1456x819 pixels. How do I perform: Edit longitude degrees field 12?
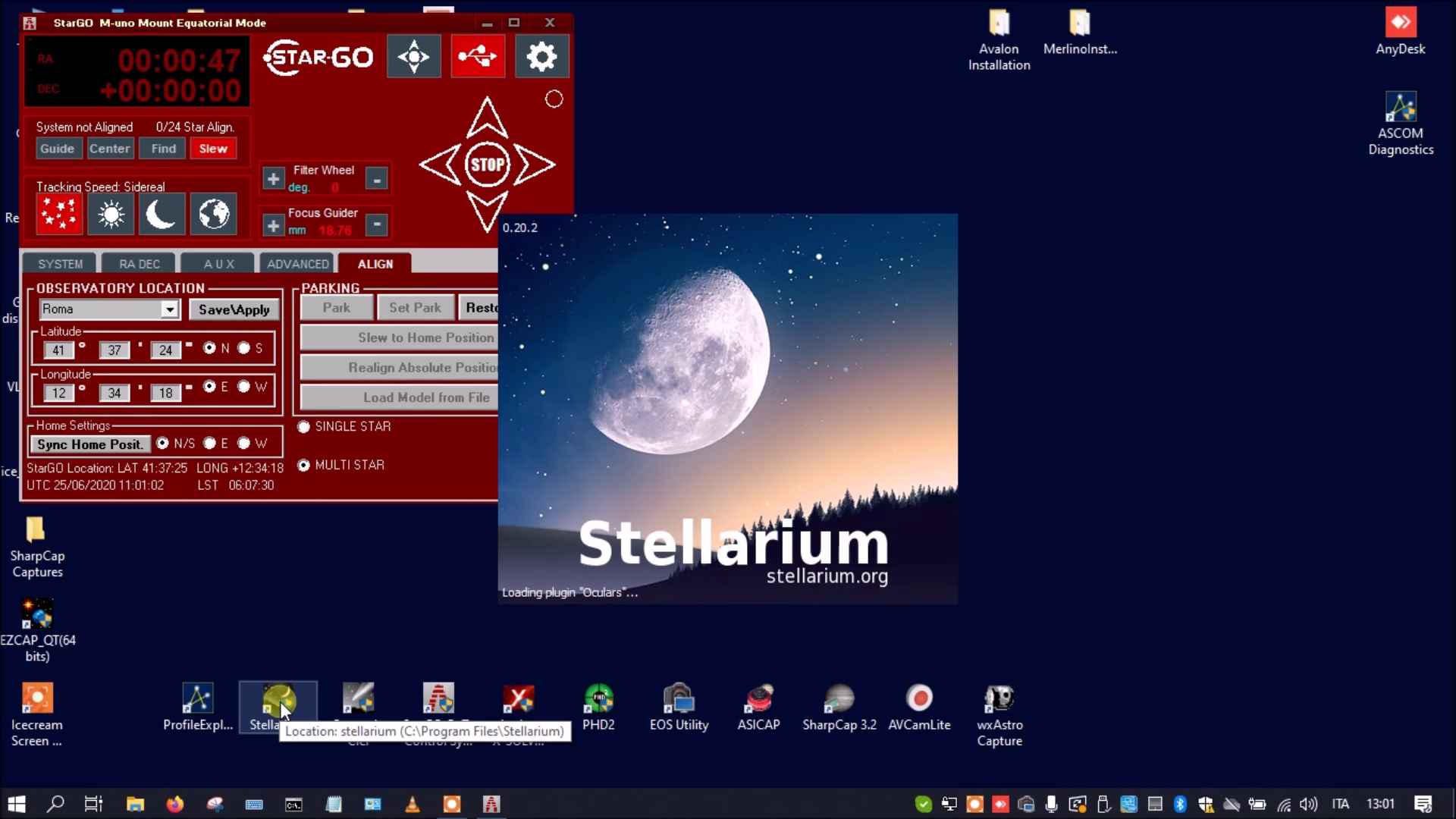point(58,393)
